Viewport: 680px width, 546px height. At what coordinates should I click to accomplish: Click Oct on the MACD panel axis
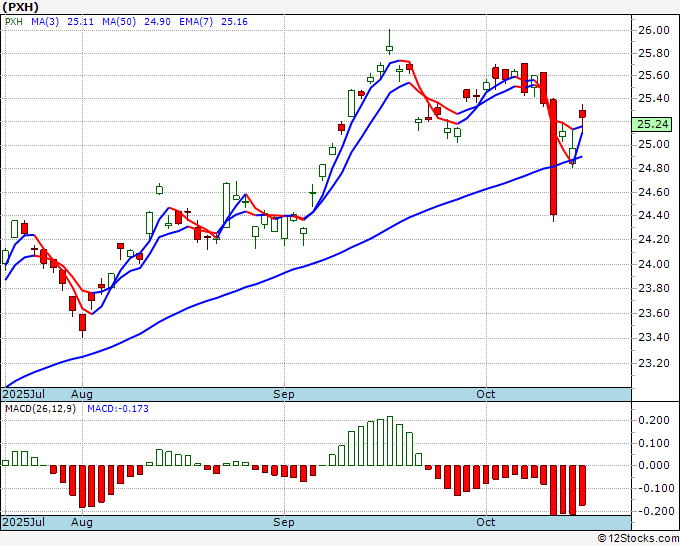tap(486, 522)
